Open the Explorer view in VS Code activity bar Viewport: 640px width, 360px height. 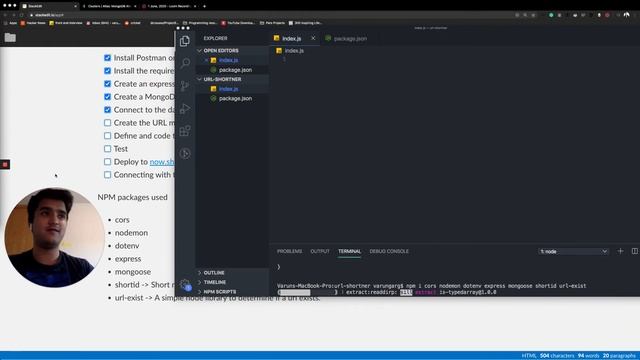tap(185, 41)
